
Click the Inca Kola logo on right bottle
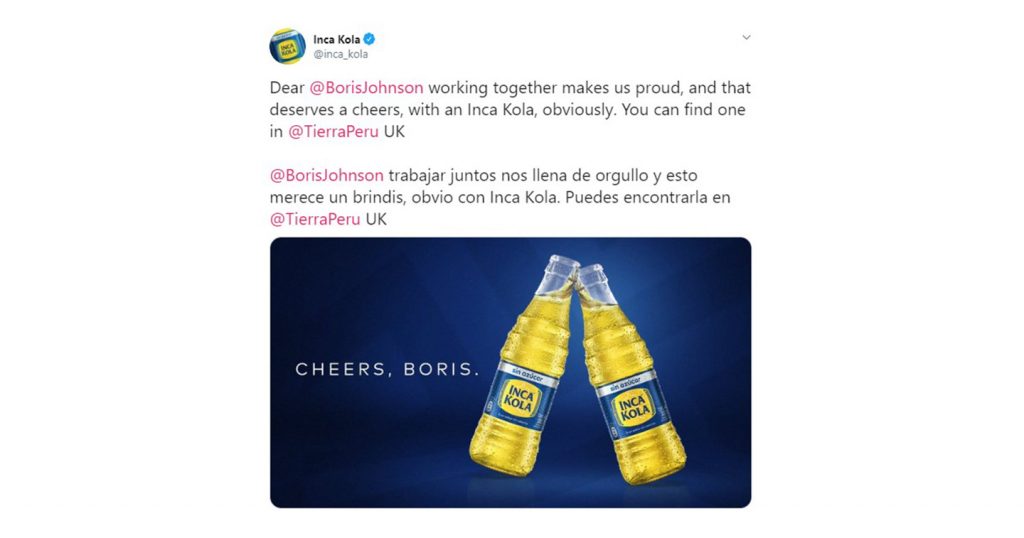tap(632, 408)
